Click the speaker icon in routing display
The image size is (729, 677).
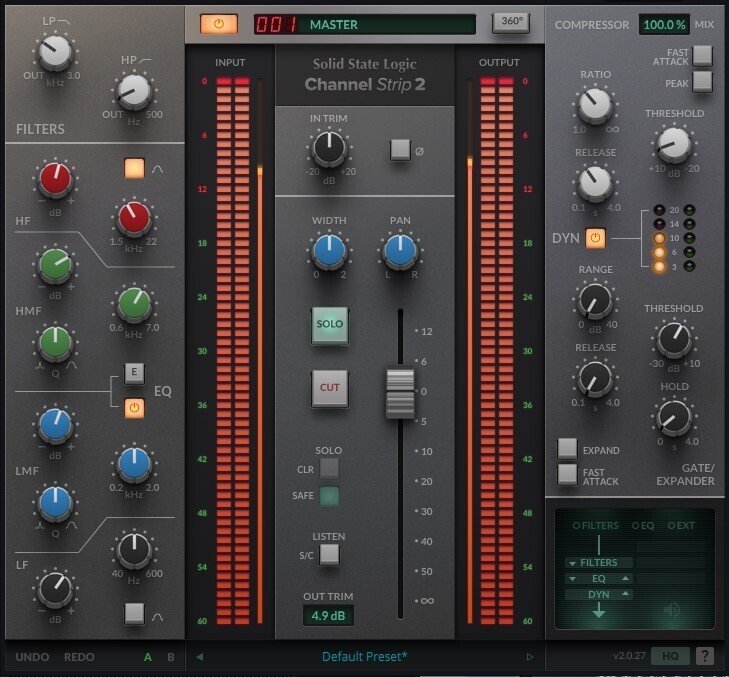pyautogui.click(x=672, y=610)
